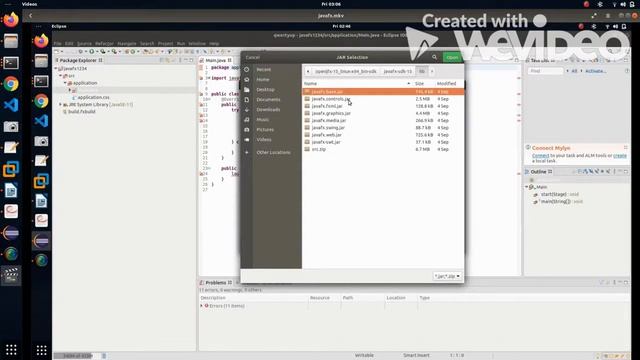Image resolution: width=640 pixels, height=360 pixels.
Task: Select javafx.web.jar in the file list
Action: tap(383, 135)
